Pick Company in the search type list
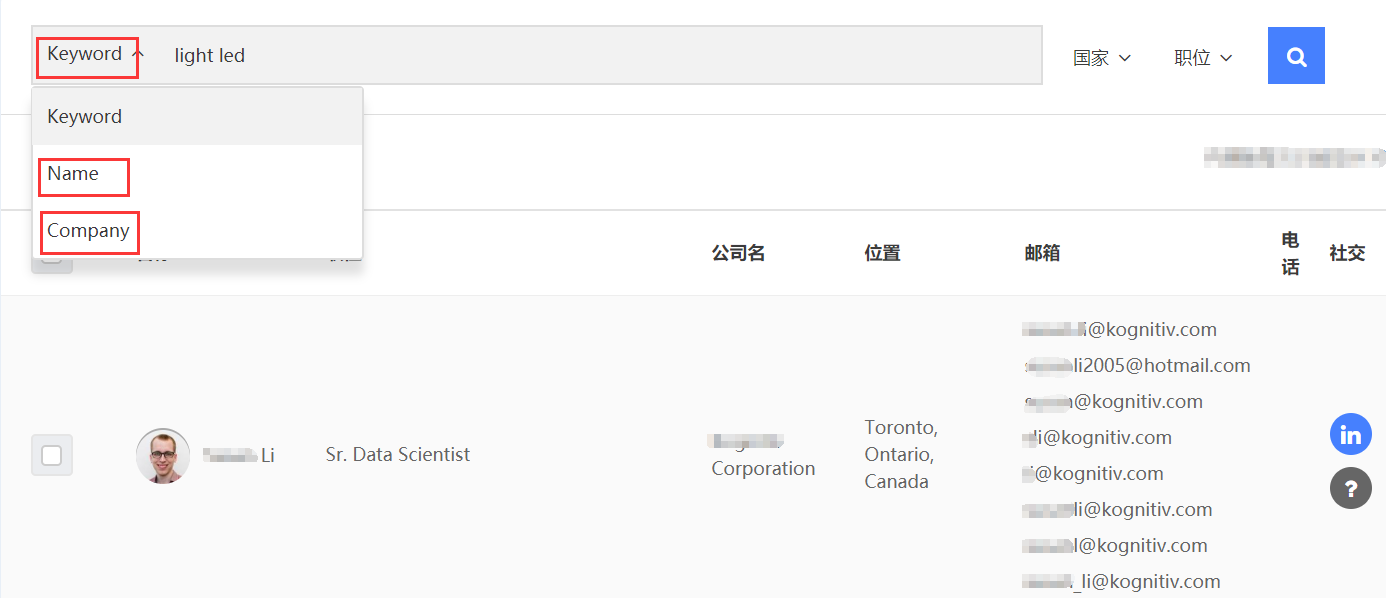Viewport: 1386px width, 598px height. [88, 231]
